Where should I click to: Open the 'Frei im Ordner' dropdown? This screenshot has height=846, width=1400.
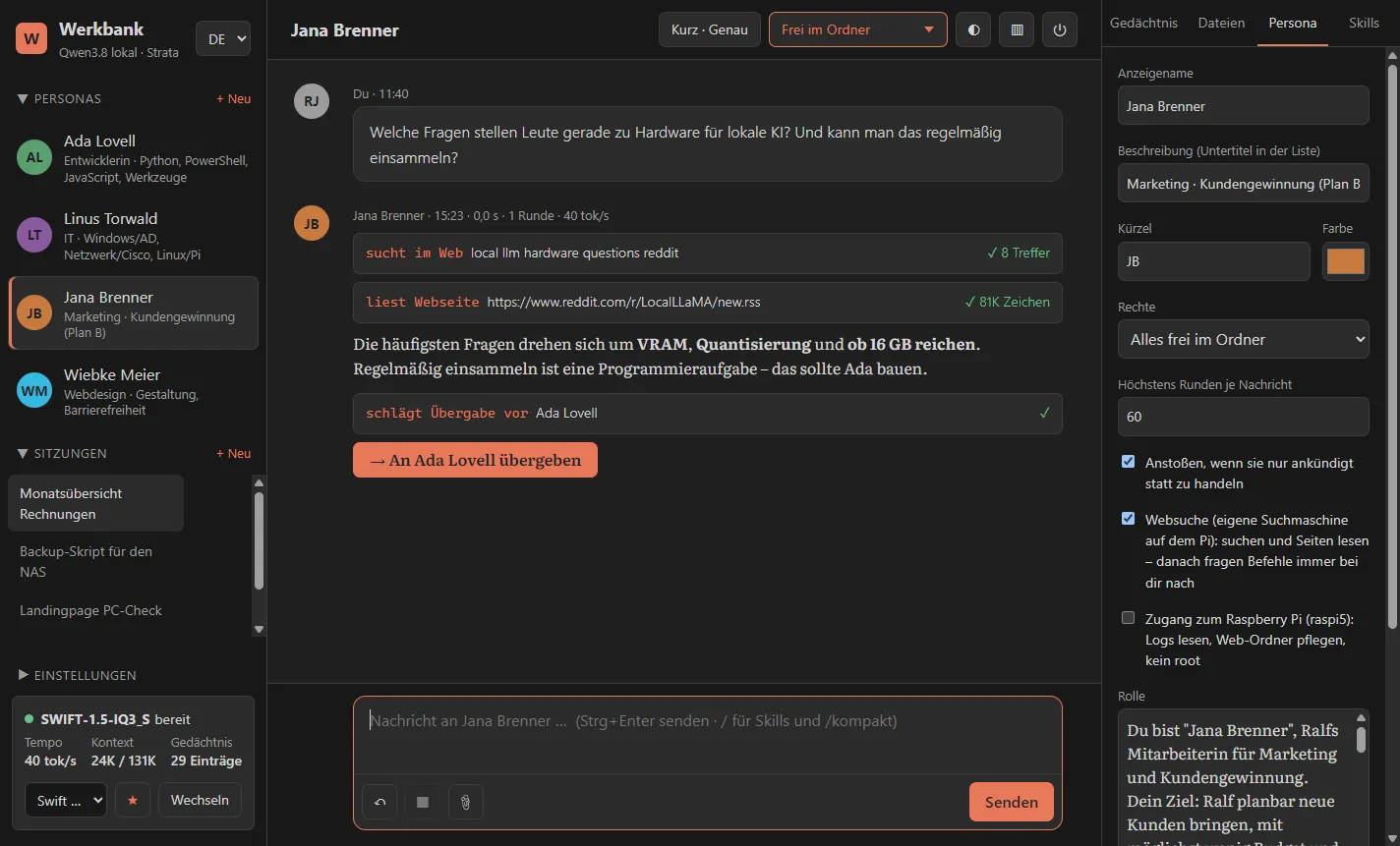click(x=857, y=29)
